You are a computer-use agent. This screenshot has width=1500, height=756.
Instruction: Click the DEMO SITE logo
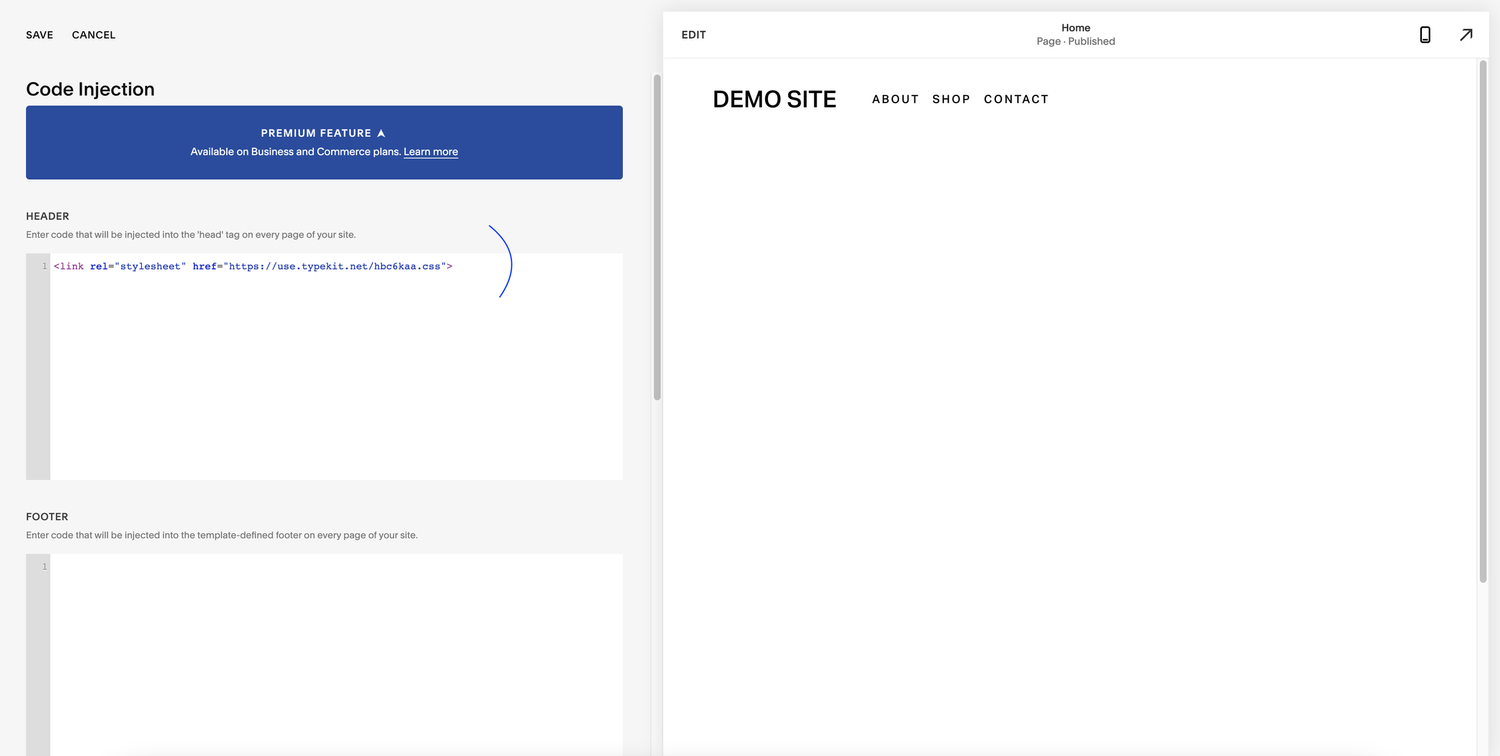774,98
